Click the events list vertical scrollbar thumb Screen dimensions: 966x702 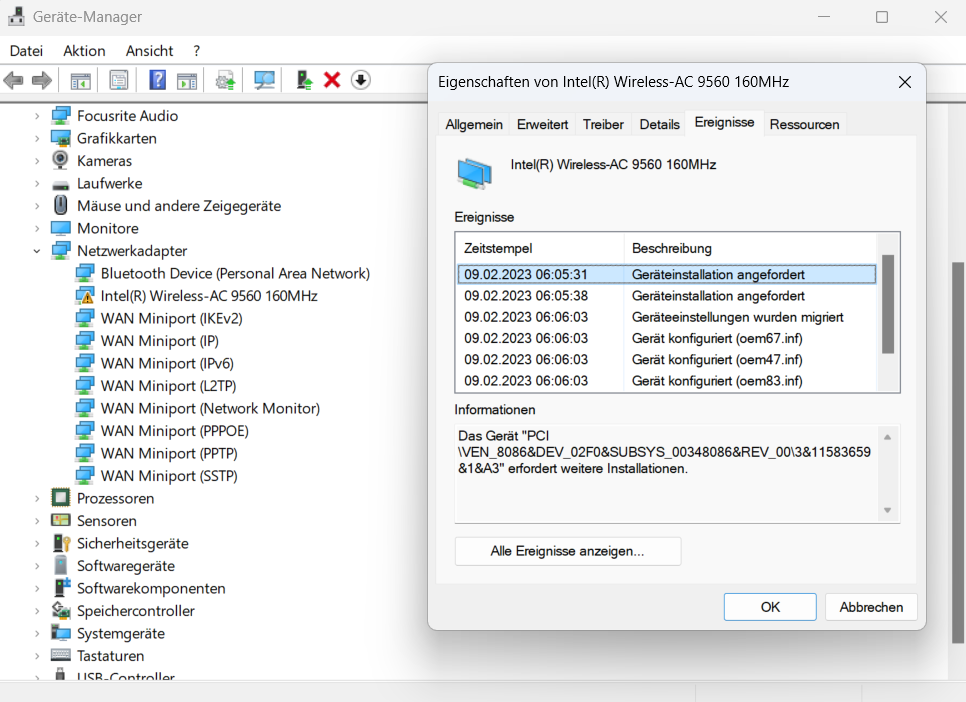(888, 304)
